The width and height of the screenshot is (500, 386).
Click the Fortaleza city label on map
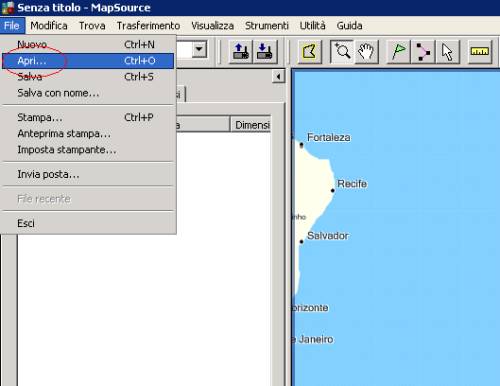[329, 137]
